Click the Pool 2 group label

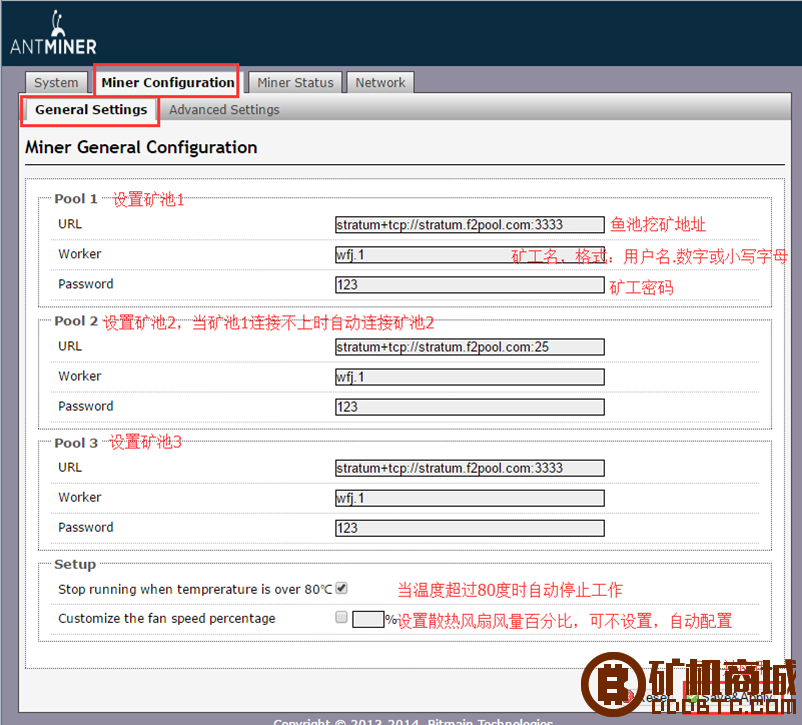[x=76, y=321]
